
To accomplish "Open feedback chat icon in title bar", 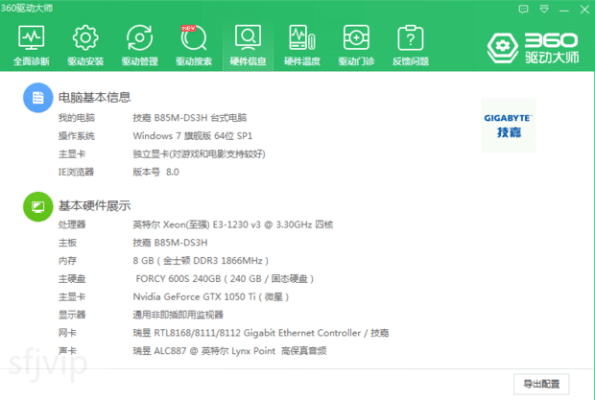I will click(523, 9).
